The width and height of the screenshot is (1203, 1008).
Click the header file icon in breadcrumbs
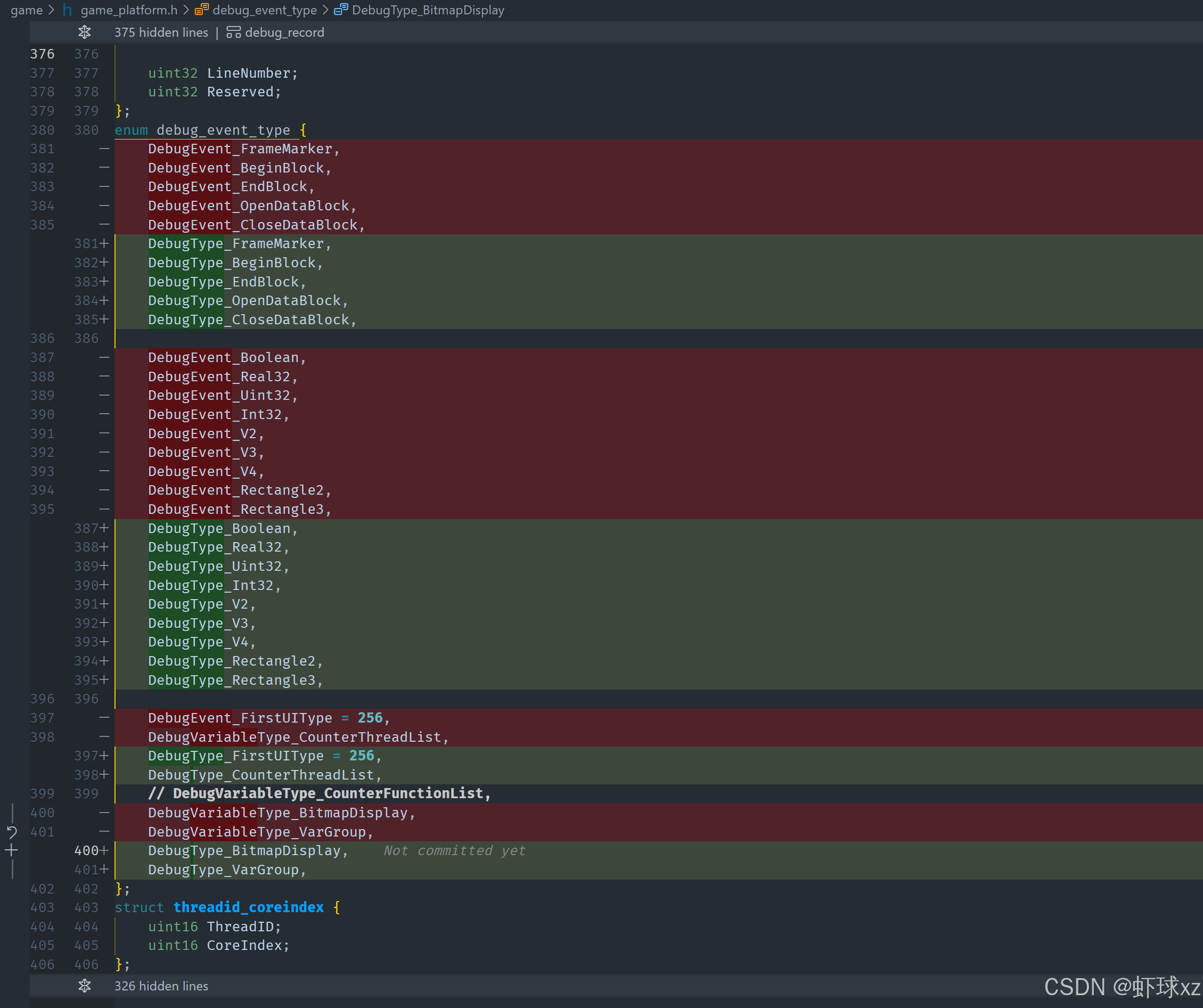[68, 10]
